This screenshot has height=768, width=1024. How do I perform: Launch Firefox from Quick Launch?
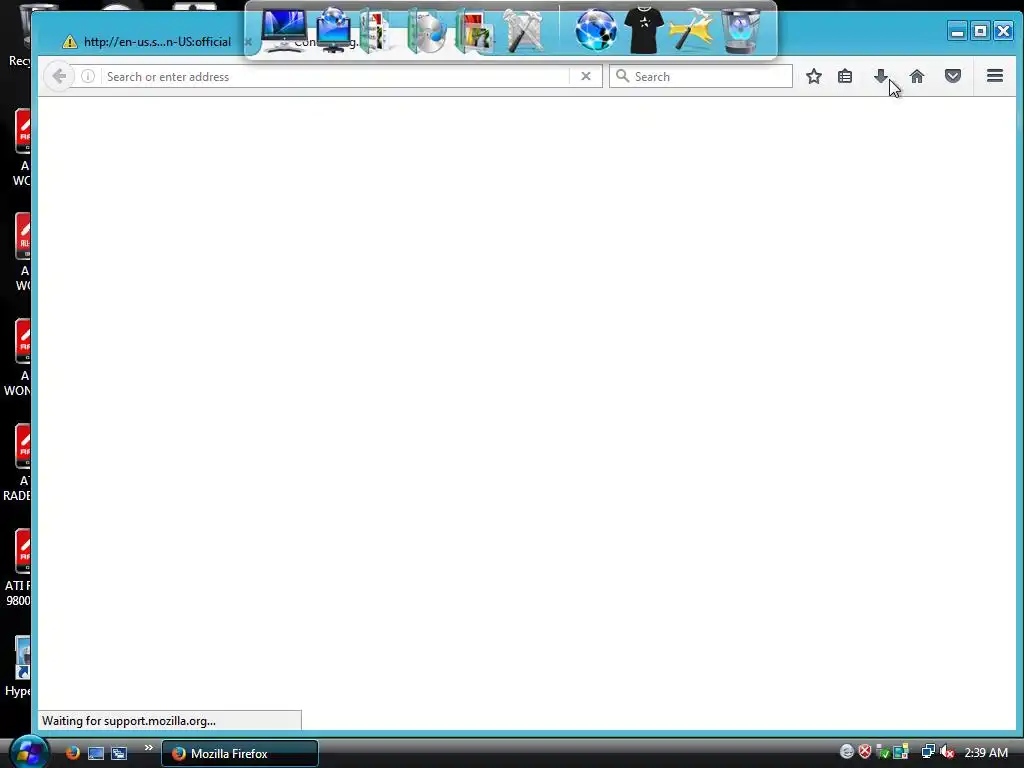point(72,753)
